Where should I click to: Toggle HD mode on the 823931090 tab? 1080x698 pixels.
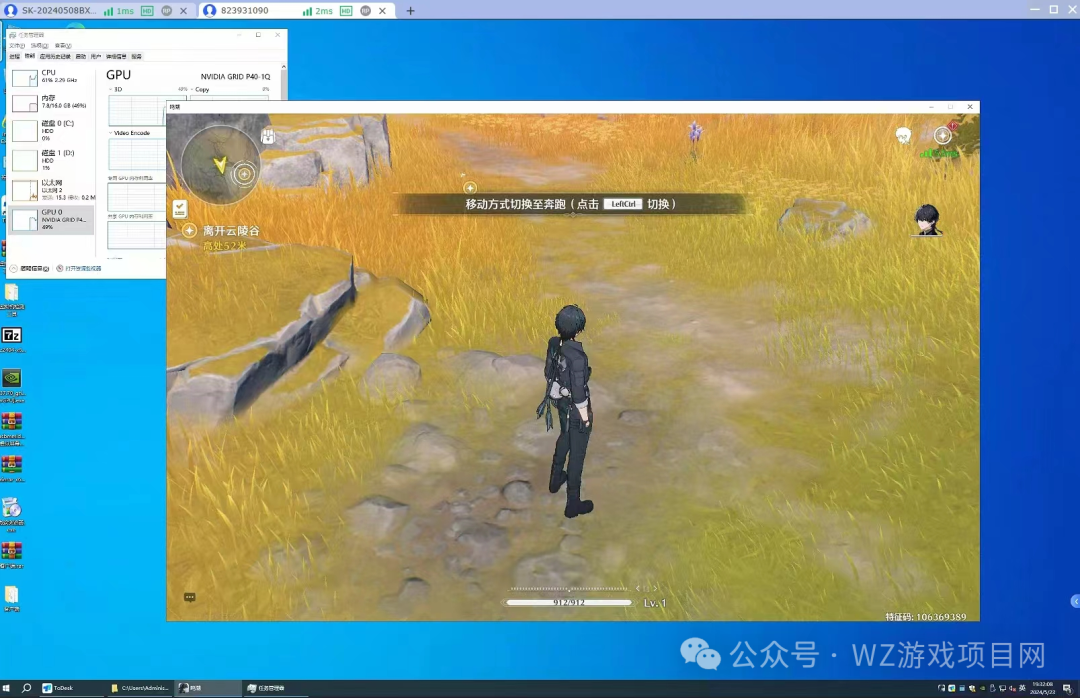click(x=345, y=10)
